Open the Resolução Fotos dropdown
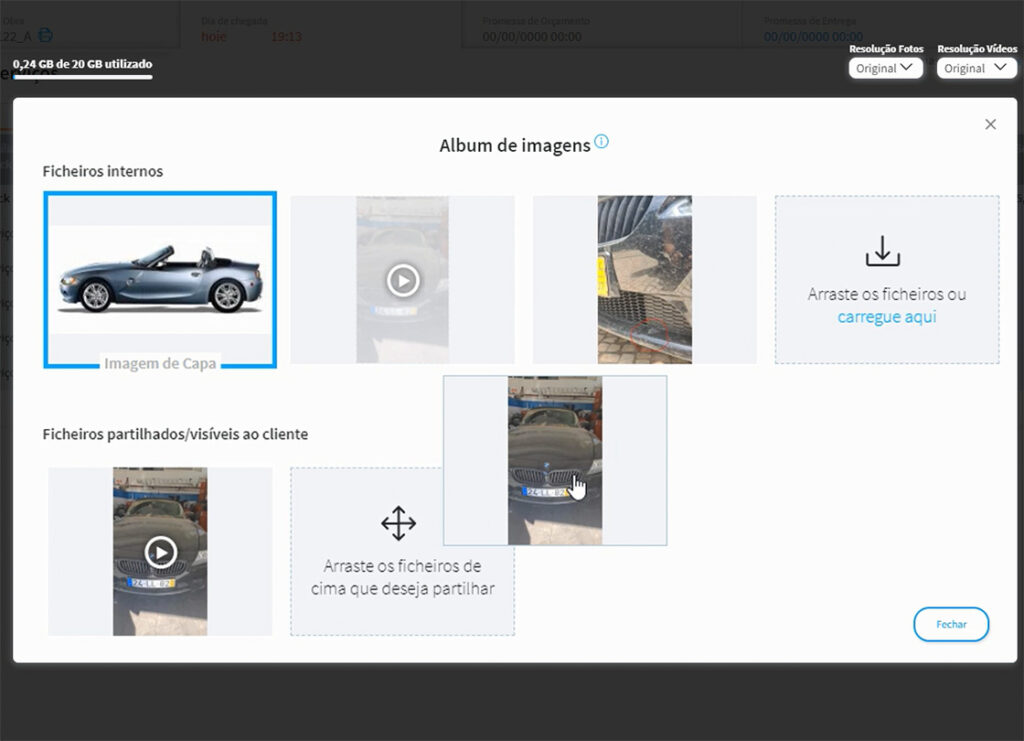The height and width of the screenshot is (741, 1024). [885, 68]
